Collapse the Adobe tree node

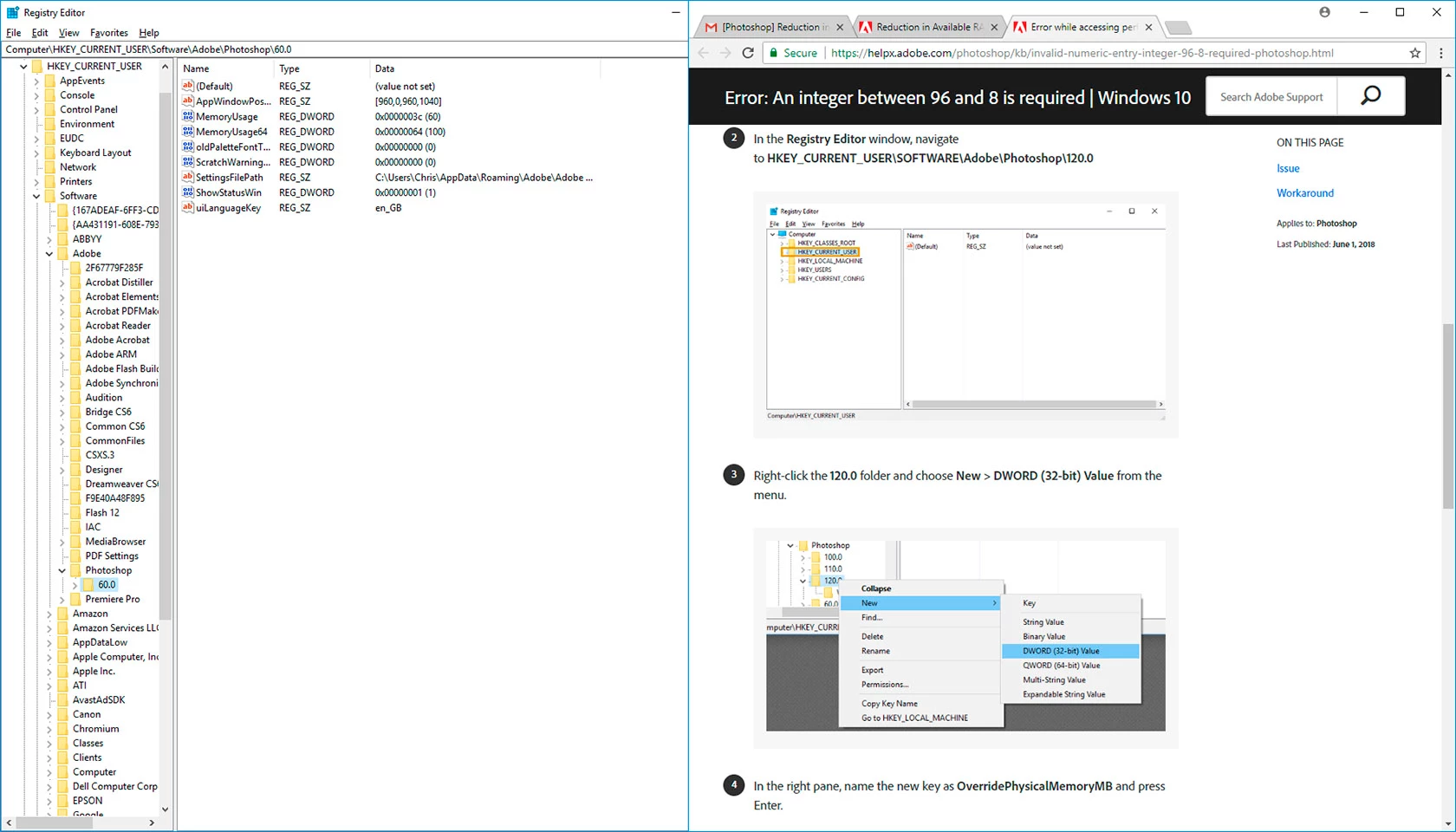point(49,254)
